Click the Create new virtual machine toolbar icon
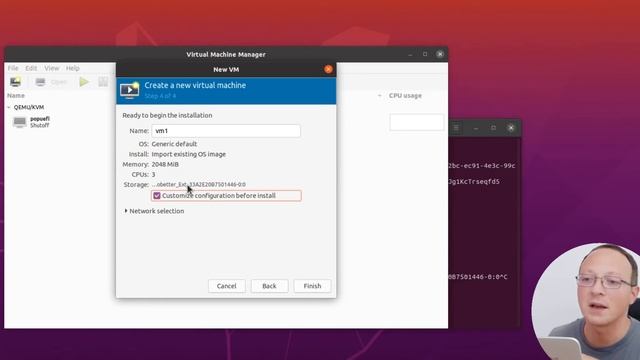This screenshot has width=640, height=360. click(x=16, y=82)
